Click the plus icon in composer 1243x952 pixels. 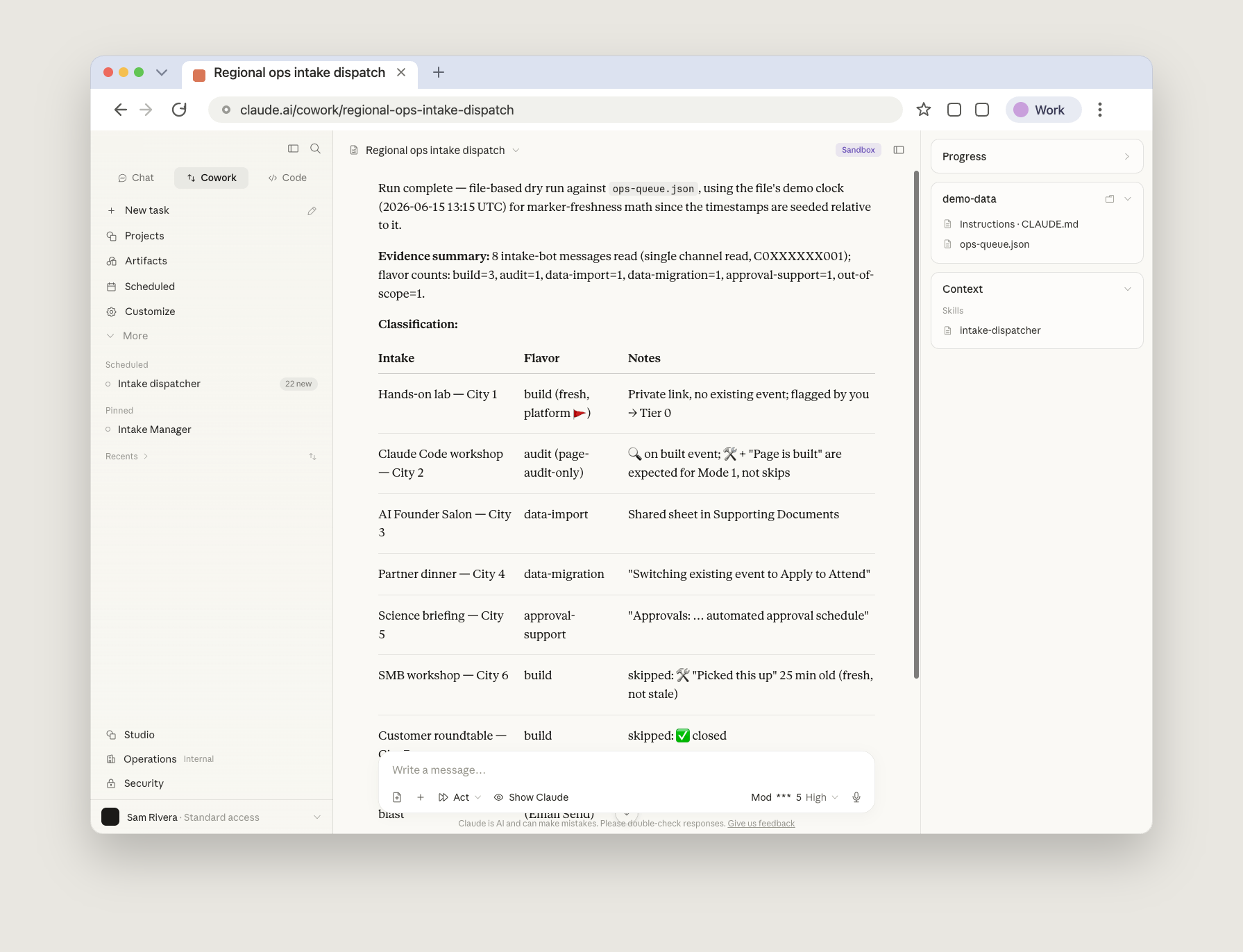(x=421, y=797)
